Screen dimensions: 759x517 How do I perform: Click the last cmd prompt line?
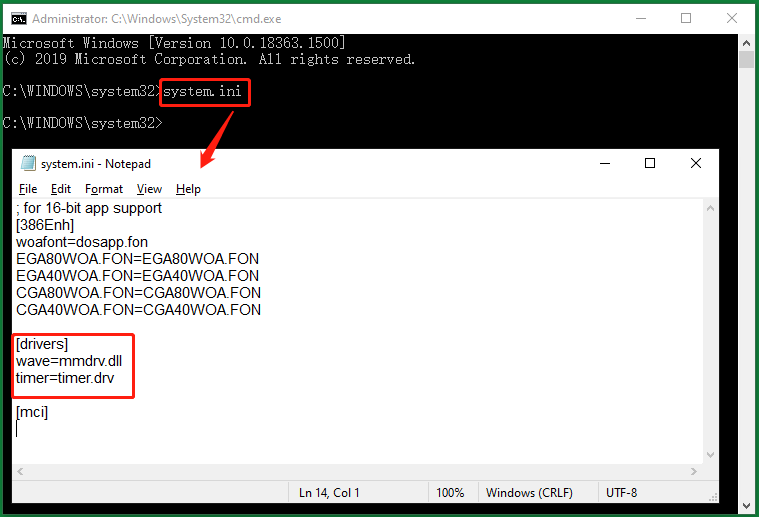point(82,123)
